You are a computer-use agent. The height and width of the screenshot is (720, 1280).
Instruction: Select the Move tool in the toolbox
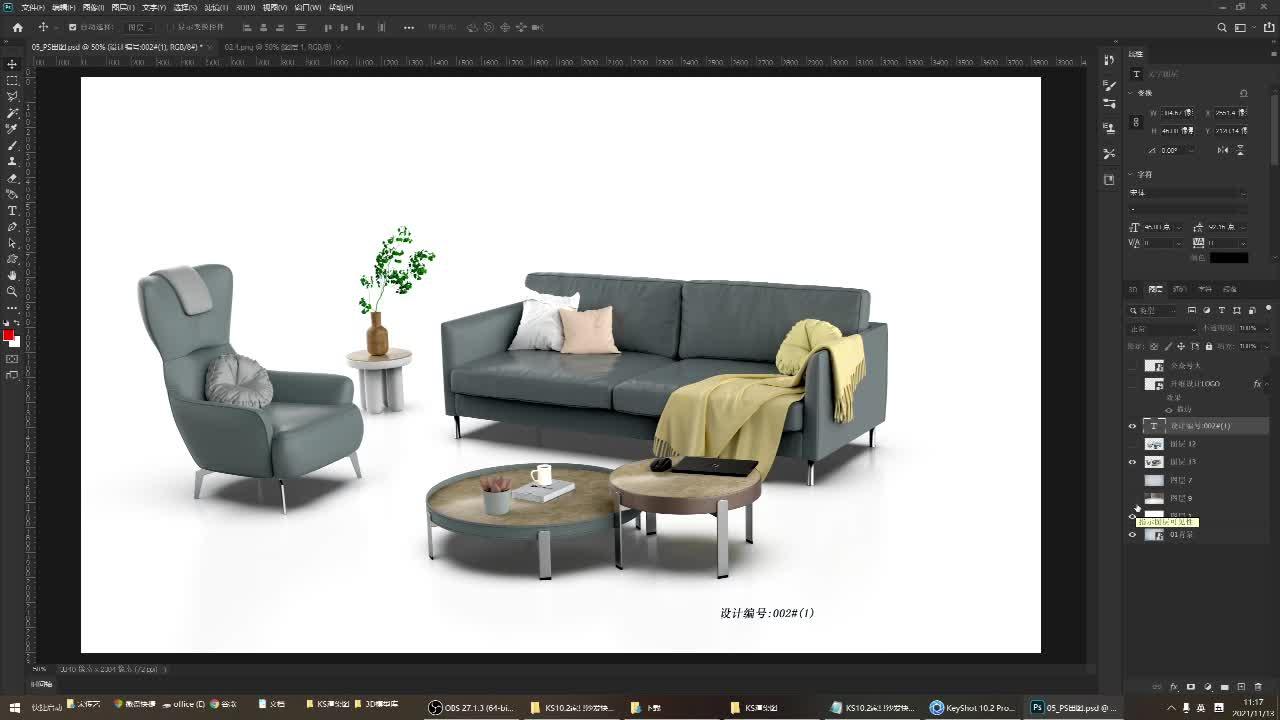[12, 64]
